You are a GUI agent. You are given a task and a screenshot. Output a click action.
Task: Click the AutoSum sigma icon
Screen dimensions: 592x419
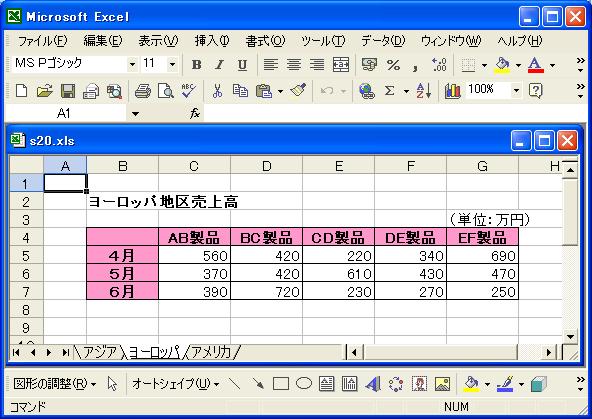389,91
